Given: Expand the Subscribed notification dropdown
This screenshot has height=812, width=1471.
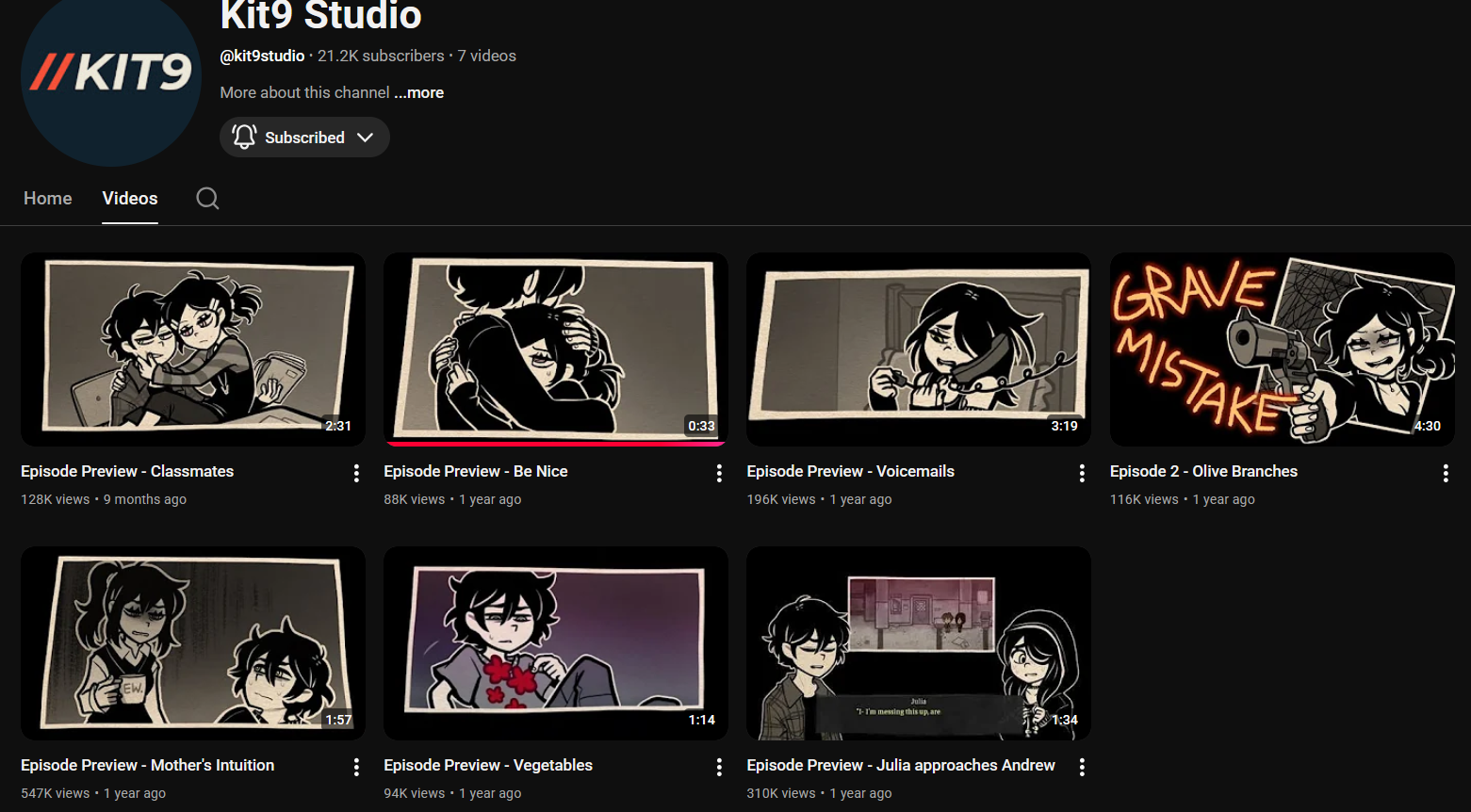Looking at the screenshot, I should (x=304, y=138).
